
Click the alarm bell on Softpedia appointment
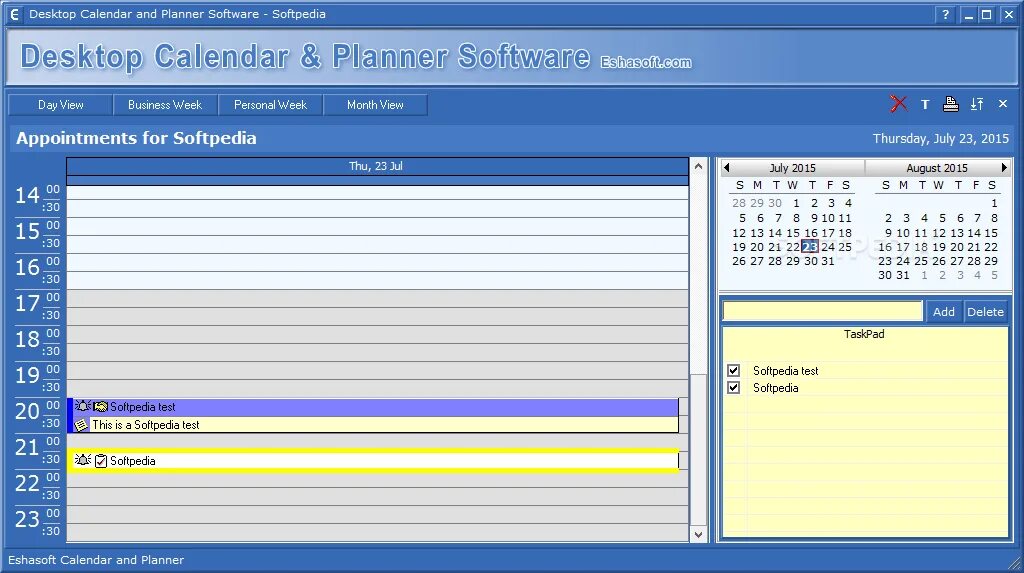82,461
